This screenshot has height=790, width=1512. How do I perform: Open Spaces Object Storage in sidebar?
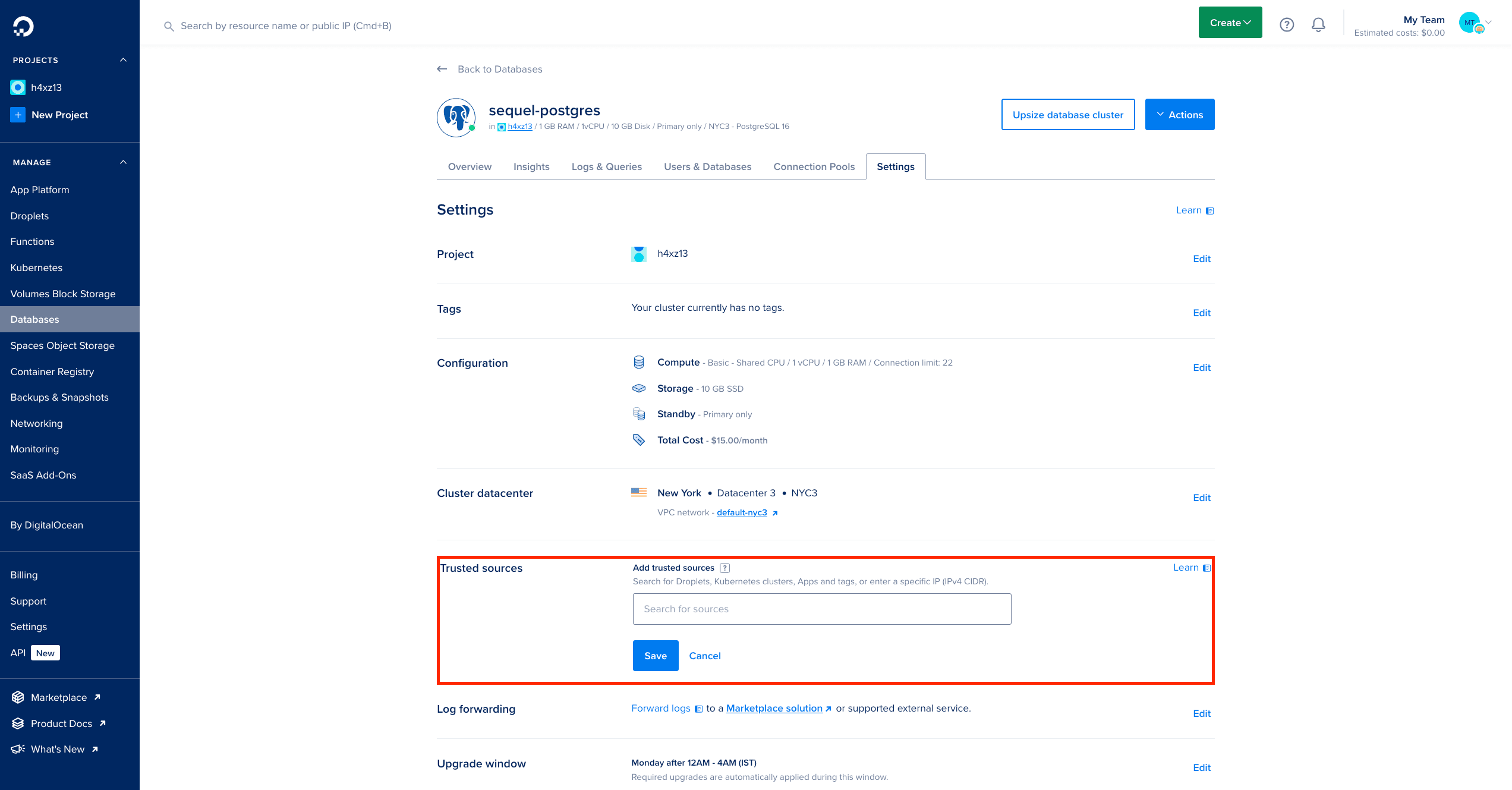coord(62,345)
